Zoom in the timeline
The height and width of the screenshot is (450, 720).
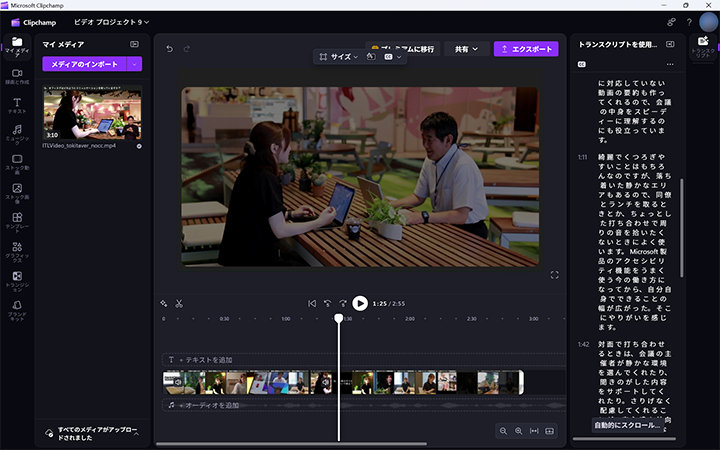(518, 431)
